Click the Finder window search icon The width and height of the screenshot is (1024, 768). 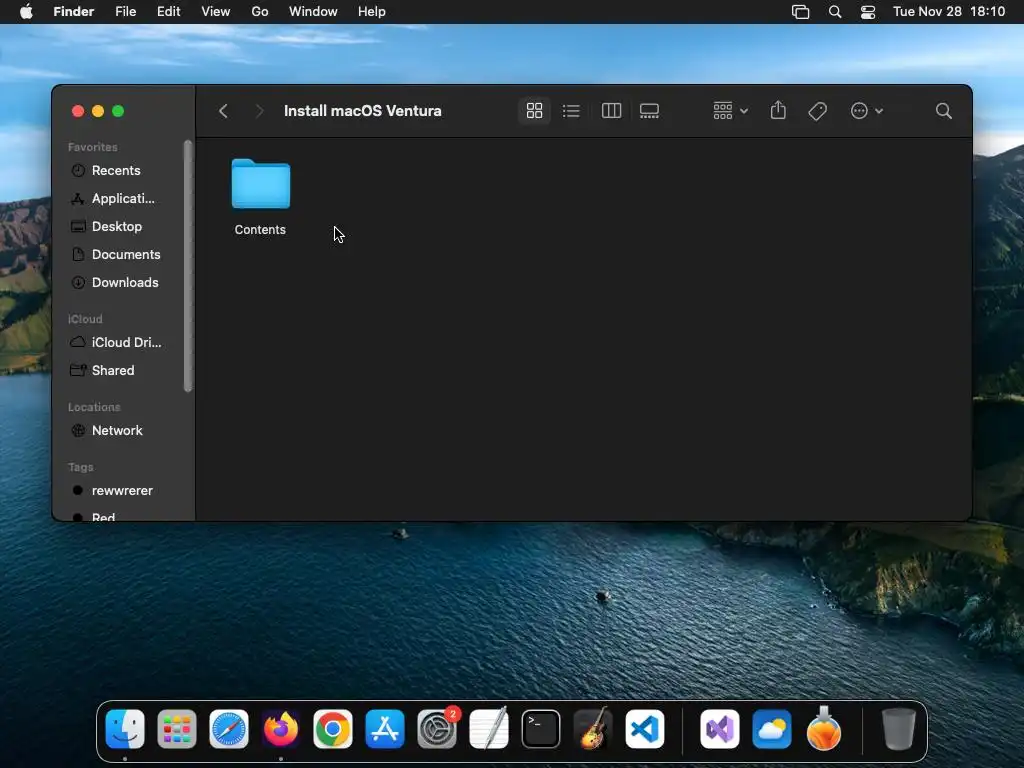(x=944, y=111)
